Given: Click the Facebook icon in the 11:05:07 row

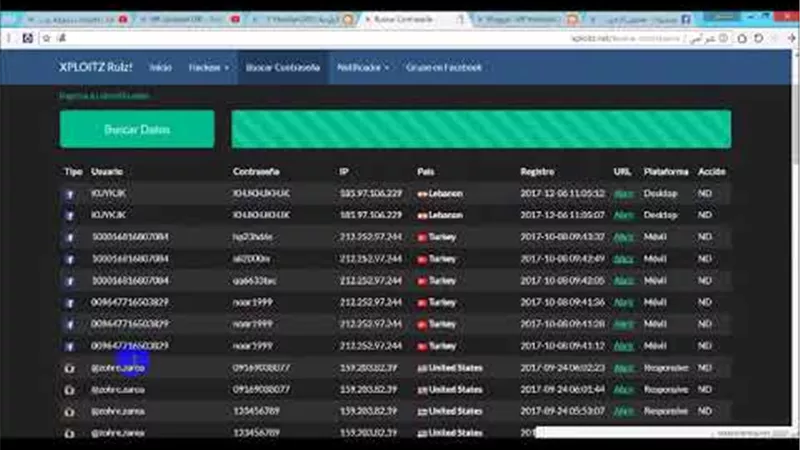Looking at the screenshot, I should click(70, 215).
